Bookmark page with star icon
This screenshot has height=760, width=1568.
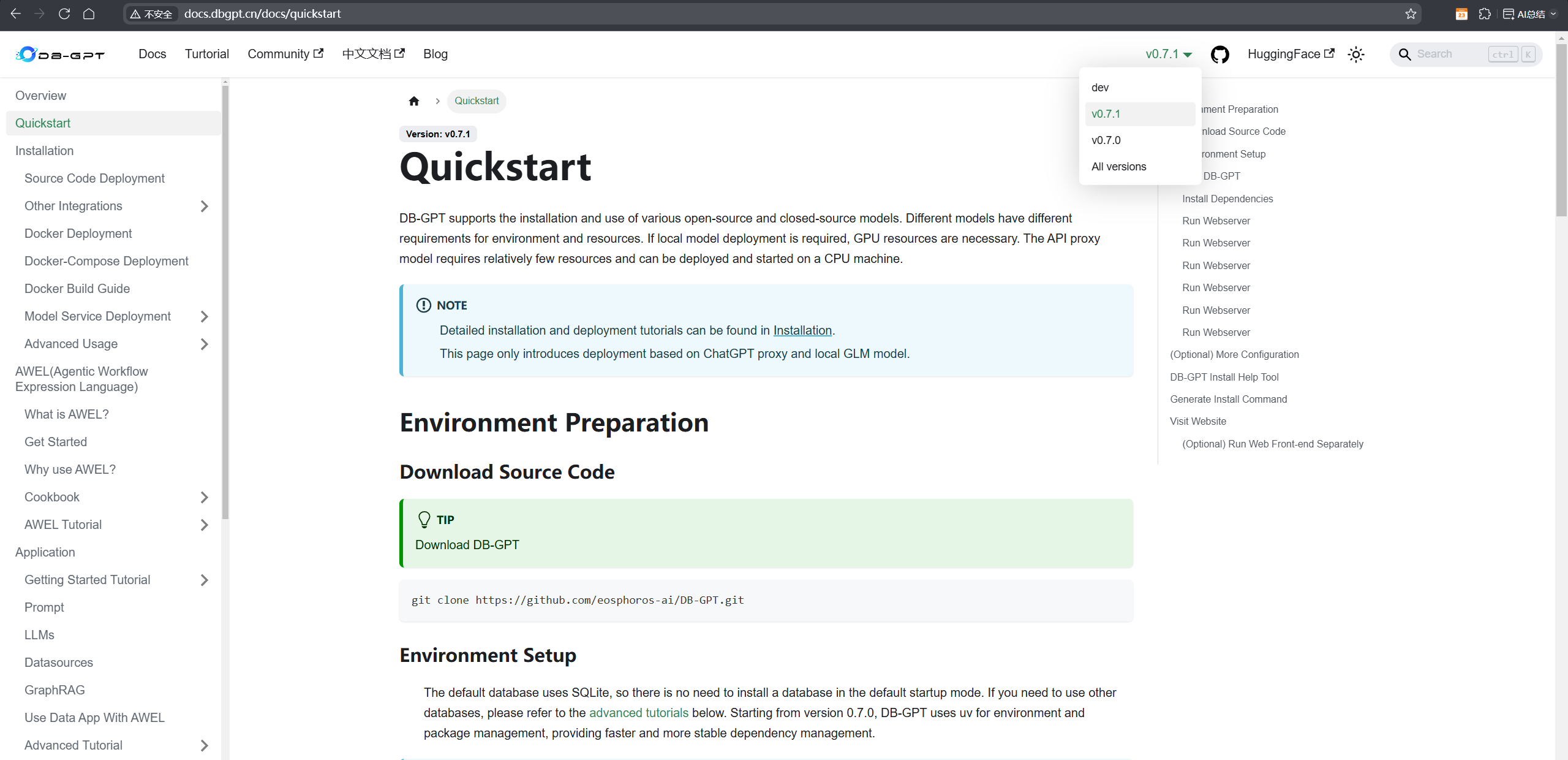coord(1411,13)
